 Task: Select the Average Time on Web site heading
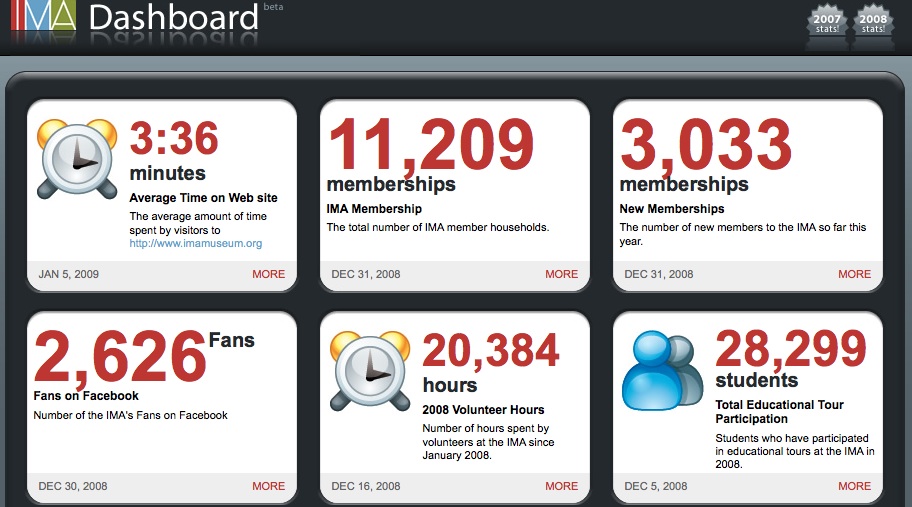click(203, 198)
